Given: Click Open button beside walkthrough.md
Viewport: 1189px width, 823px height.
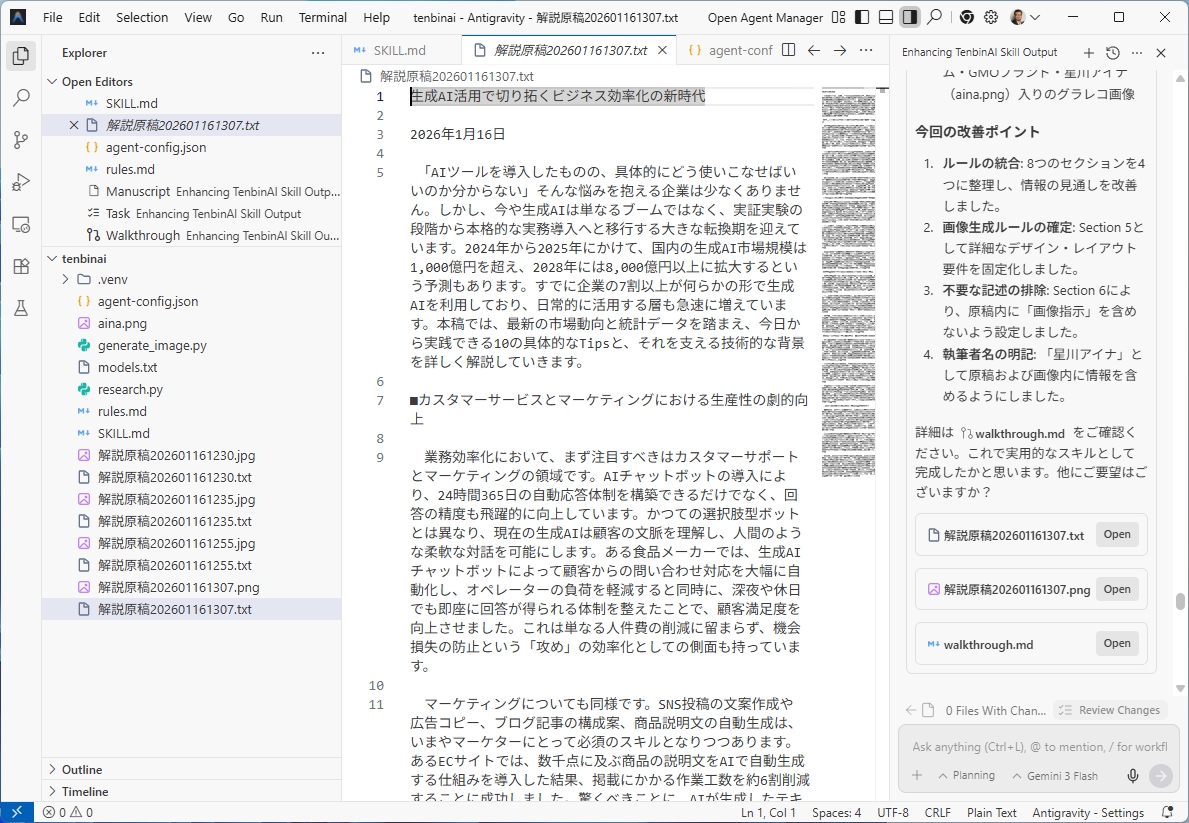Looking at the screenshot, I should pyautogui.click(x=1116, y=644).
